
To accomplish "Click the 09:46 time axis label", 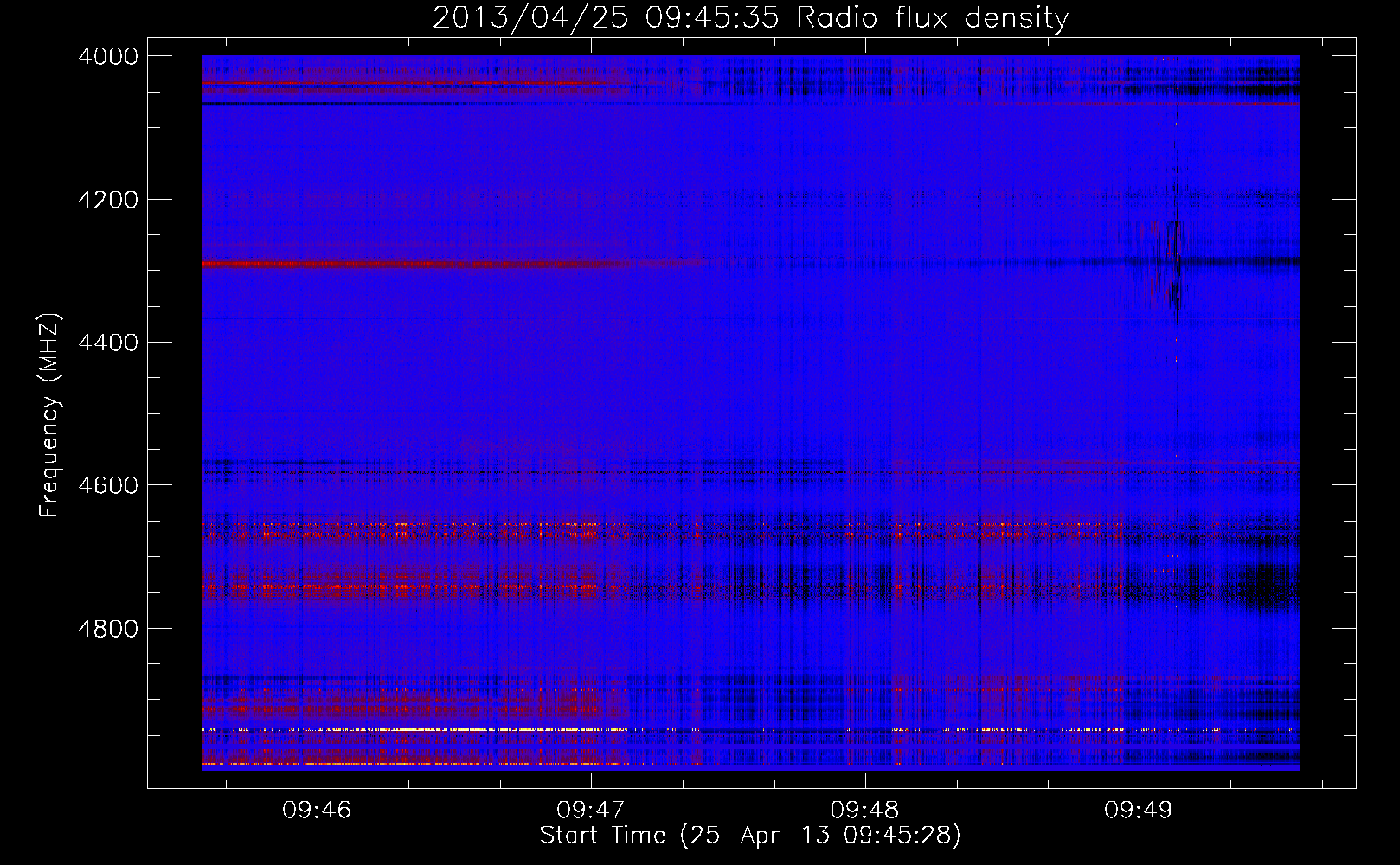I will point(317,811).
